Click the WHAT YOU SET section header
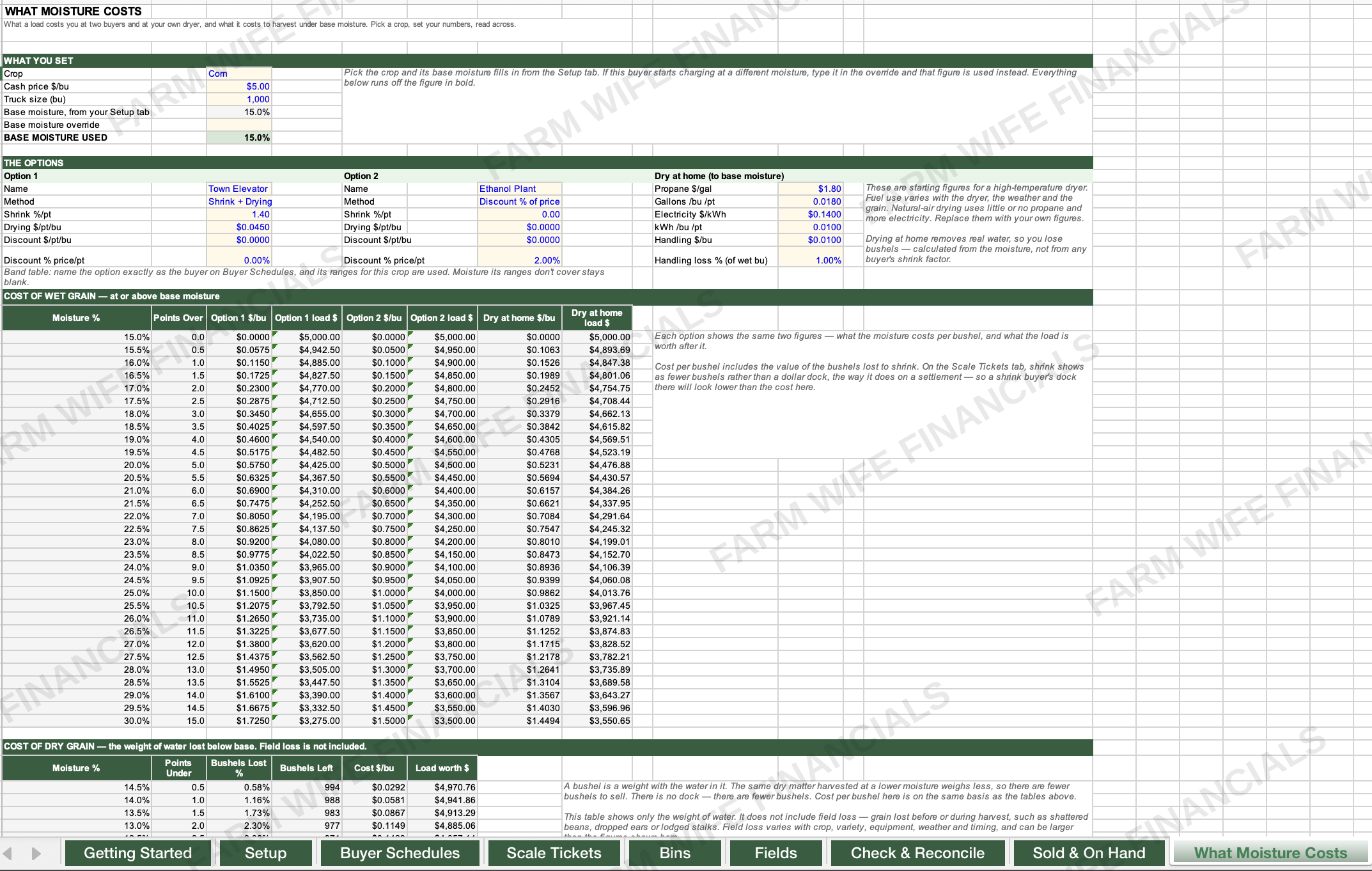Viewport: 1372px width, 871px height. [547, 61]
